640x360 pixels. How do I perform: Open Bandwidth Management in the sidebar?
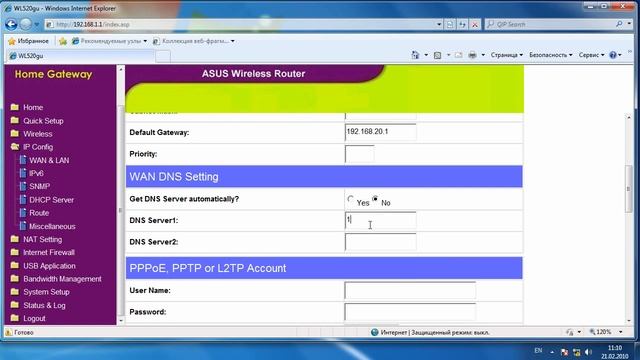point(62,279)
